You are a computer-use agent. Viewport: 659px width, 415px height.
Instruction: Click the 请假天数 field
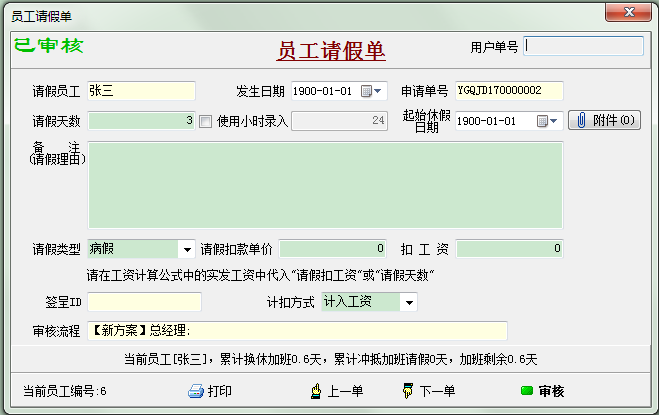click(141, 121)
